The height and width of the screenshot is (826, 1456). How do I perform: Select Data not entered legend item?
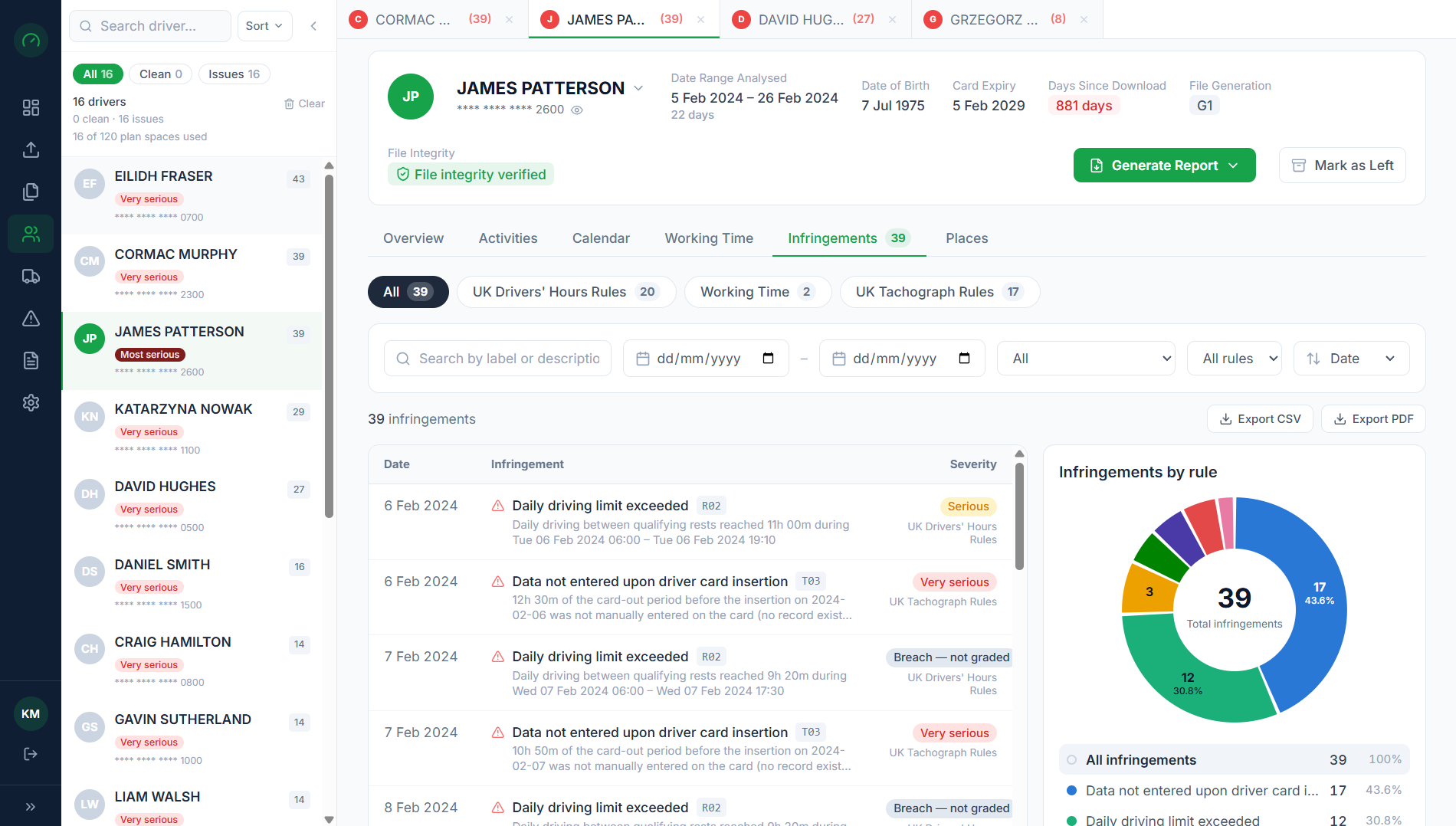coord(1234,791)
